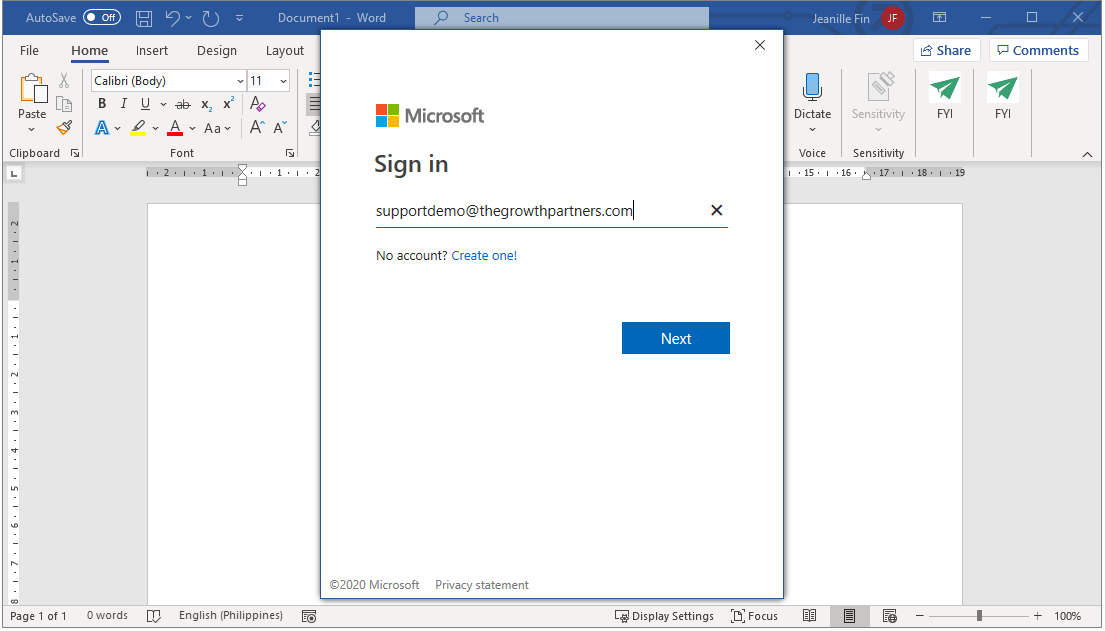Collapse the ribbon chevron
The width and height of the screenshot is (1105, 631).
coord(1087,154)
